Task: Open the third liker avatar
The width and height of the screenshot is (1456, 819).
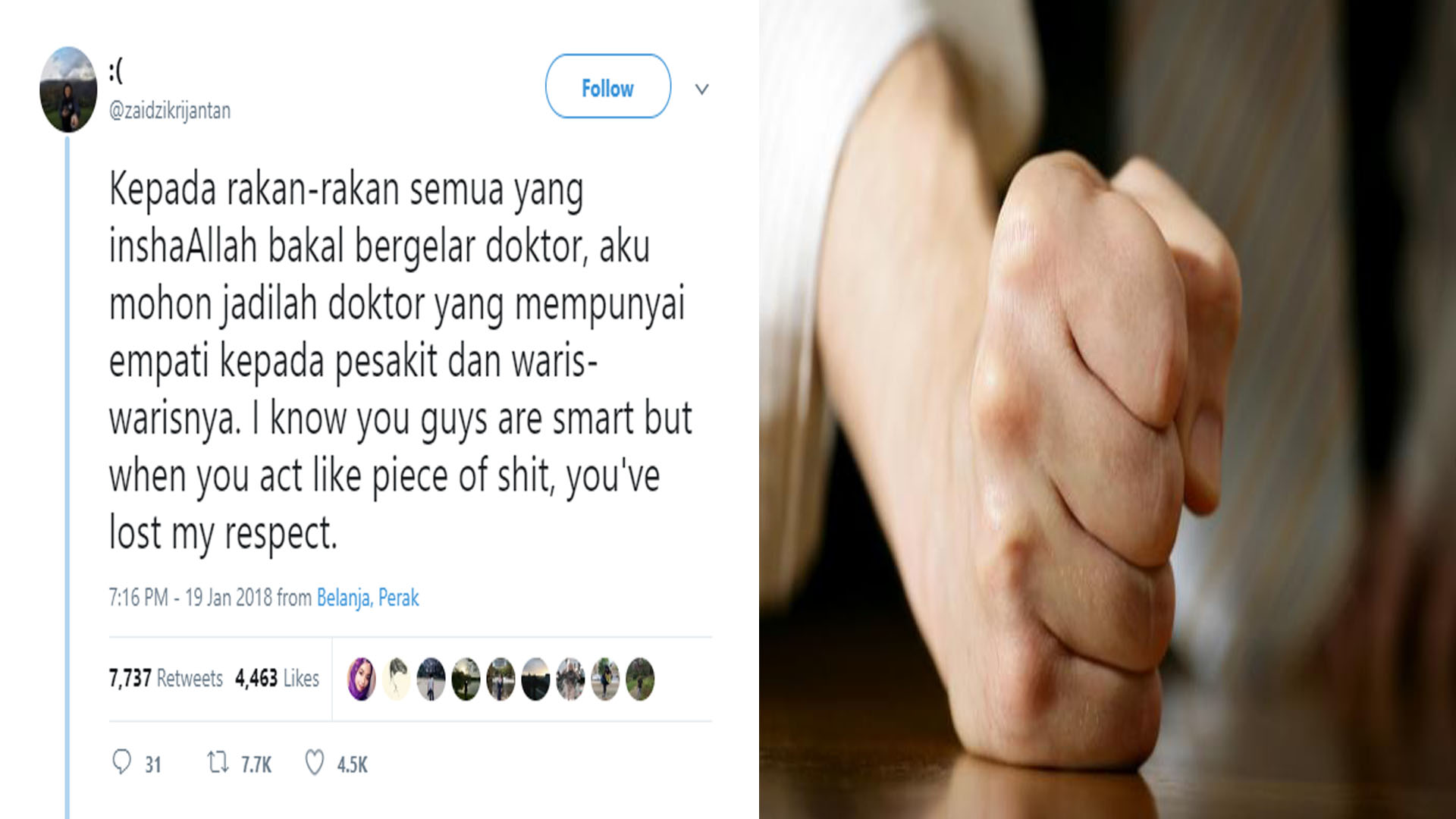Action: 431,679
